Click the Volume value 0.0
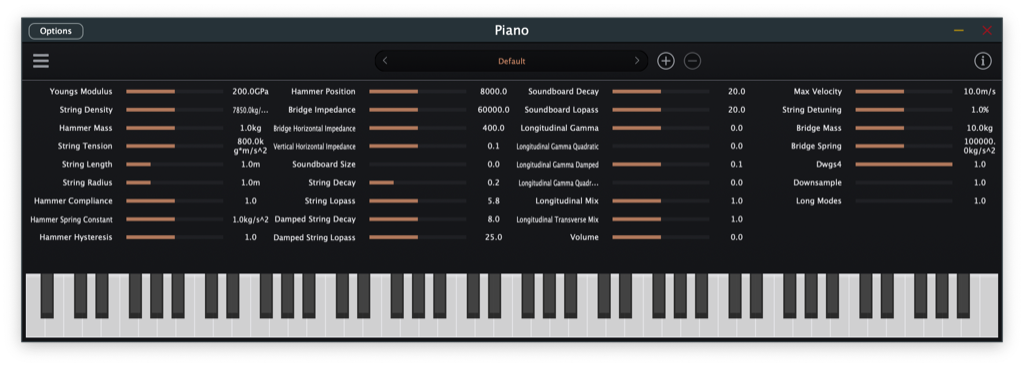1024x367 pixels. pyautogui.click(x=737, y=237)
